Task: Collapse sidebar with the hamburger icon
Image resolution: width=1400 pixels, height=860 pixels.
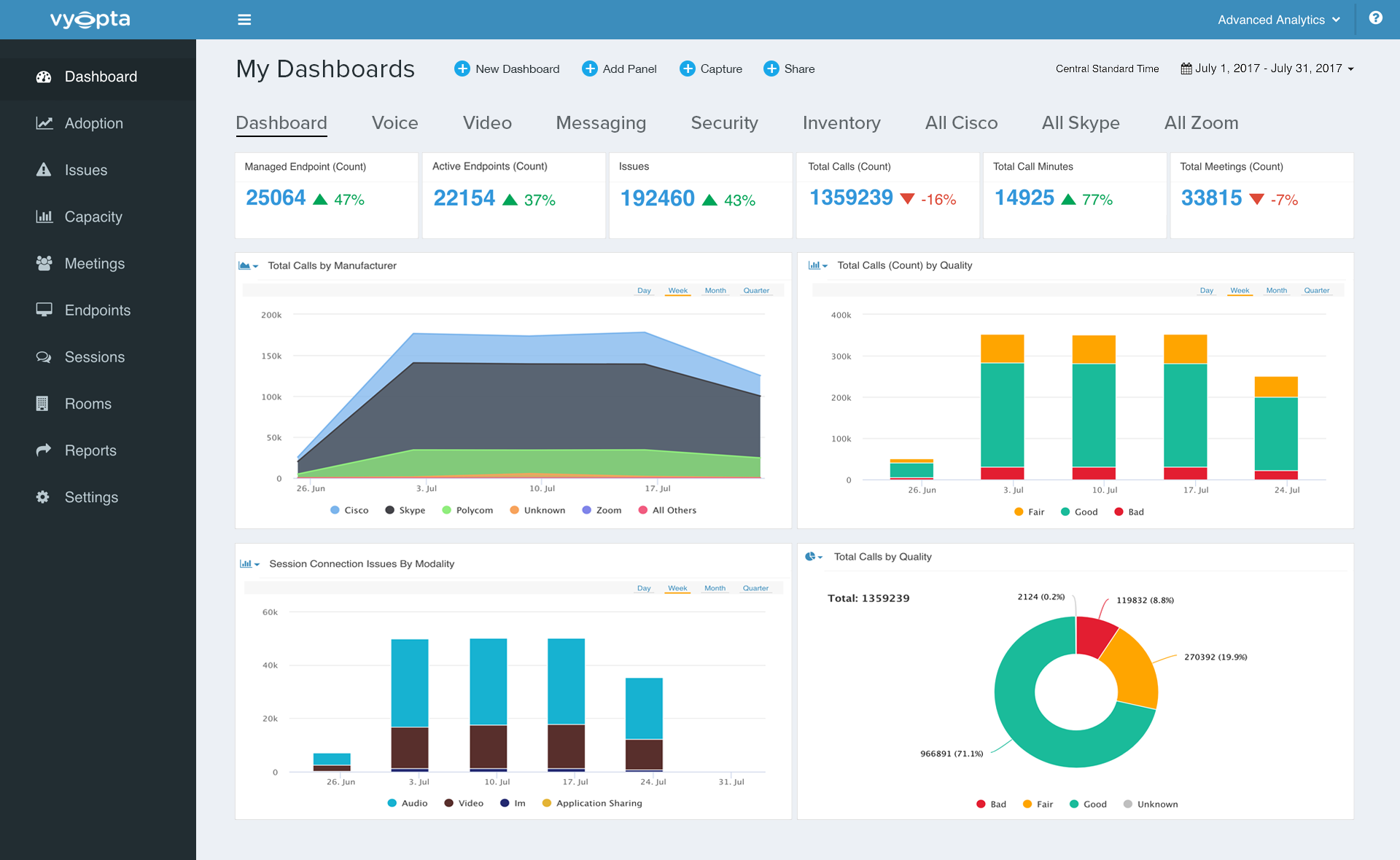Action: coord(244,19)
